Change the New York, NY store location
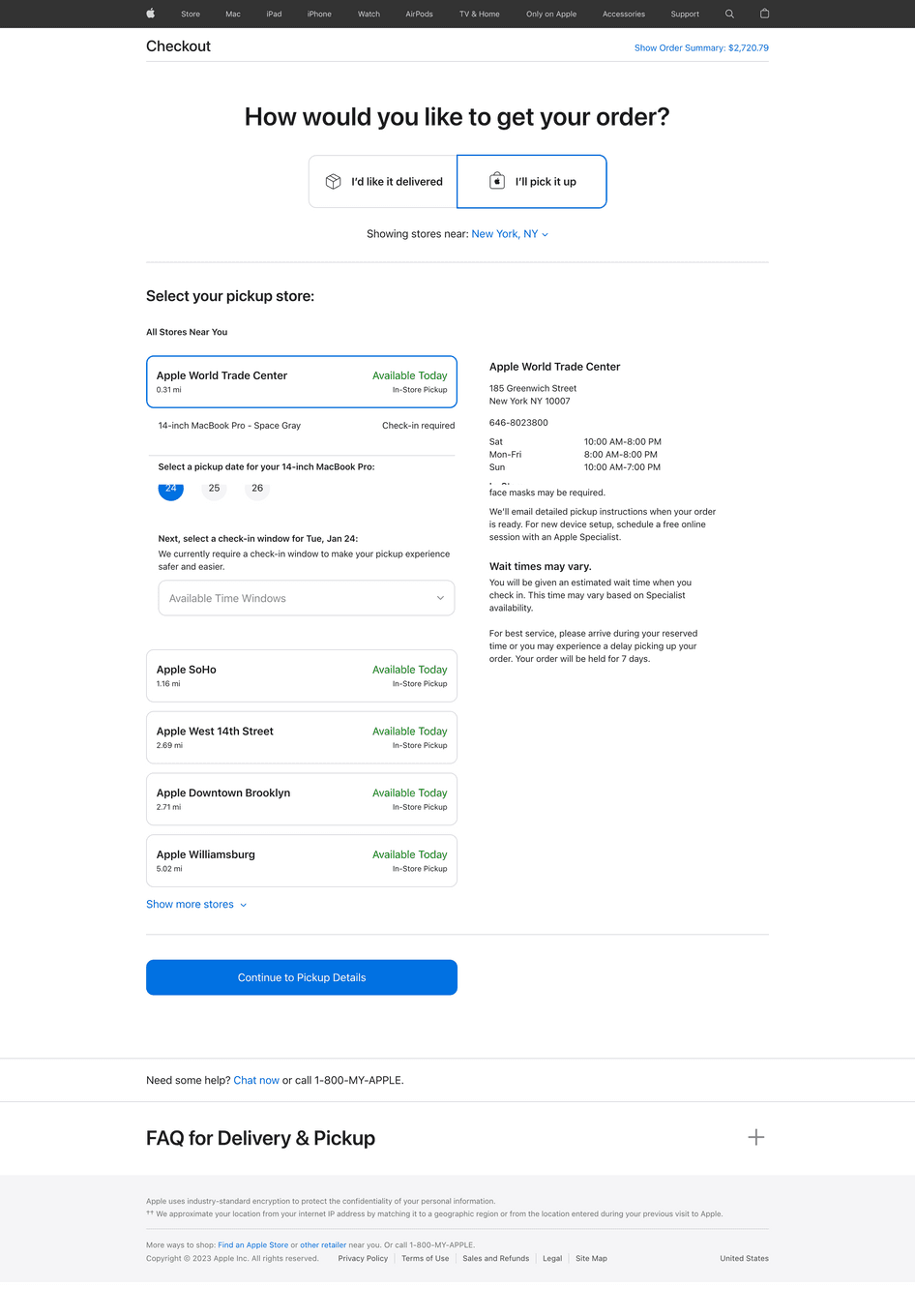Viewport: 915px width, 1316px height. pos(510,234)
